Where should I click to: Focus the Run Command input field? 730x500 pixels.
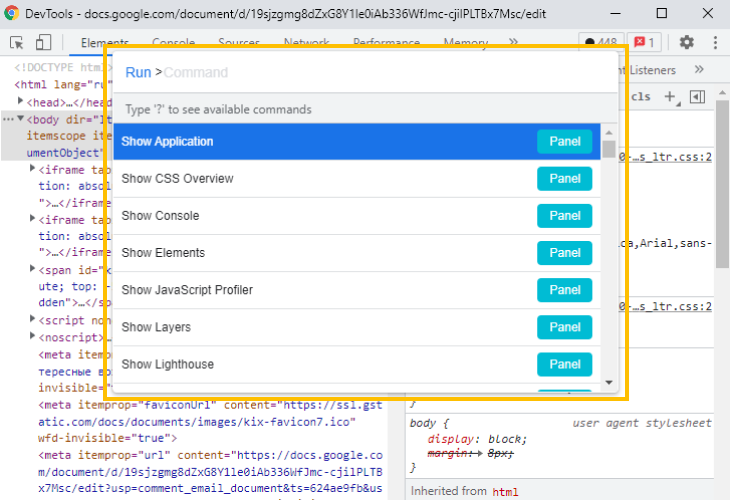(x=380, y=72)
